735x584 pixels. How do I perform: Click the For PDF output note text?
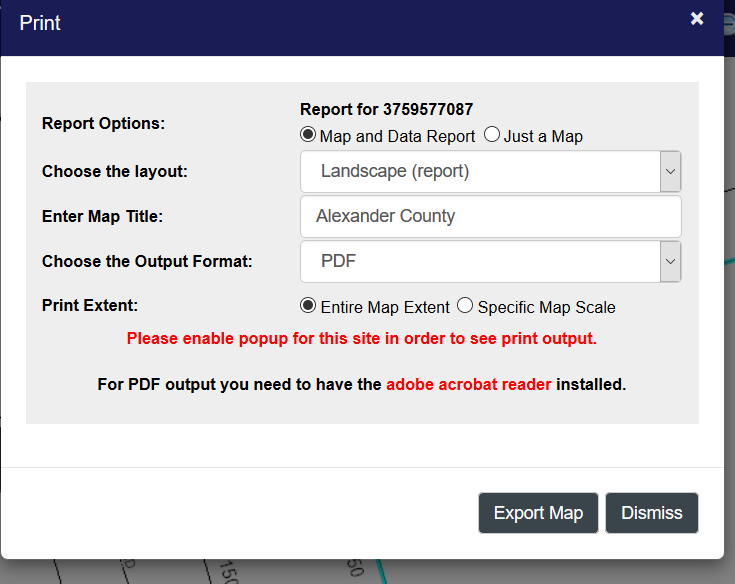pos(240,384)
